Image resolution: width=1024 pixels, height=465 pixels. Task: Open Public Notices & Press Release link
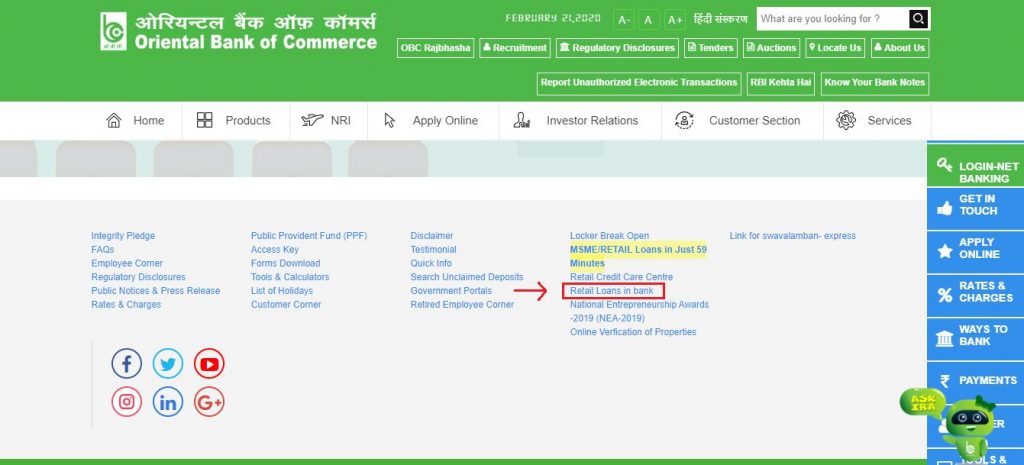coord(155,291)
